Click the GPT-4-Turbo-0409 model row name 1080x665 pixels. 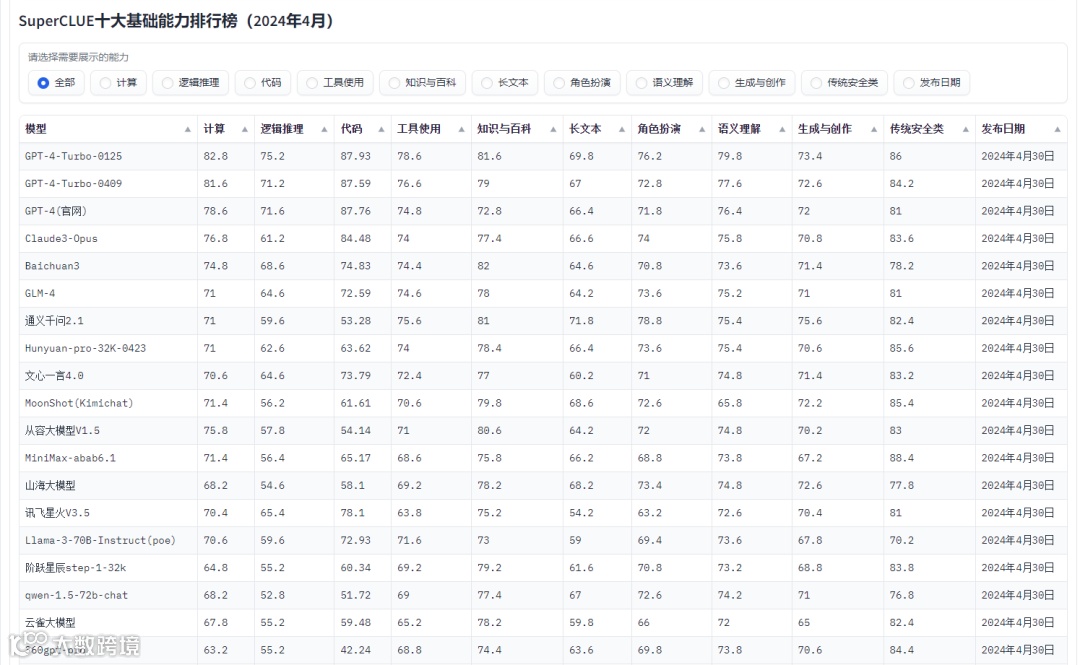[73, 184]
